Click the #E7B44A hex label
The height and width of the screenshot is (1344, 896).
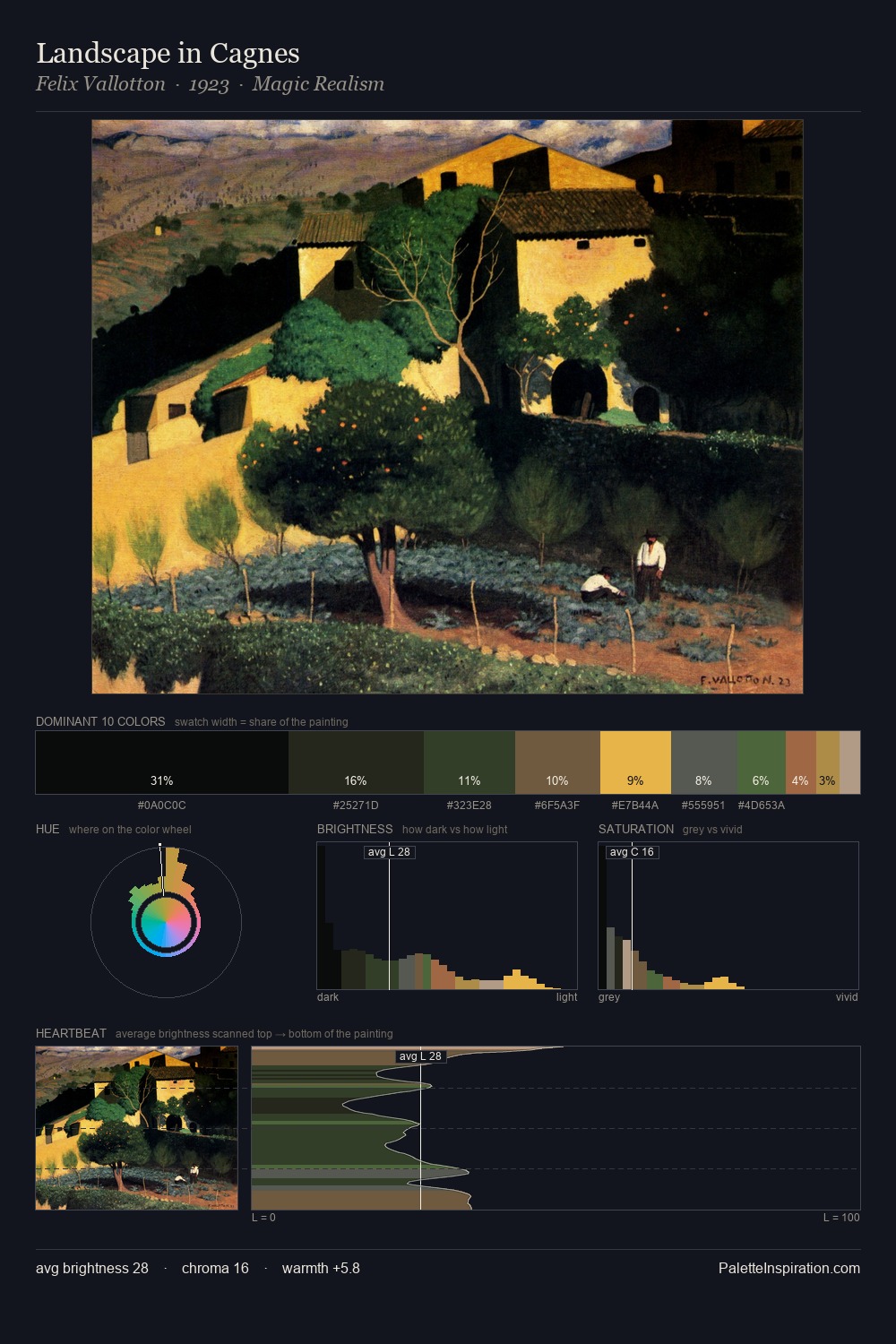pyautogui.click(x=635, y=806)
